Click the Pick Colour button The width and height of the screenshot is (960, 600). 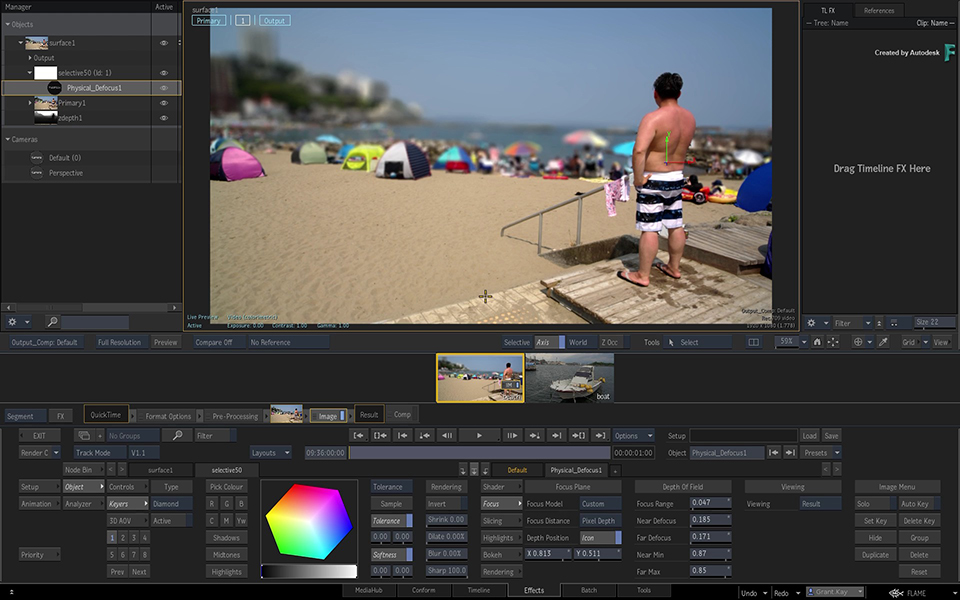227,487
